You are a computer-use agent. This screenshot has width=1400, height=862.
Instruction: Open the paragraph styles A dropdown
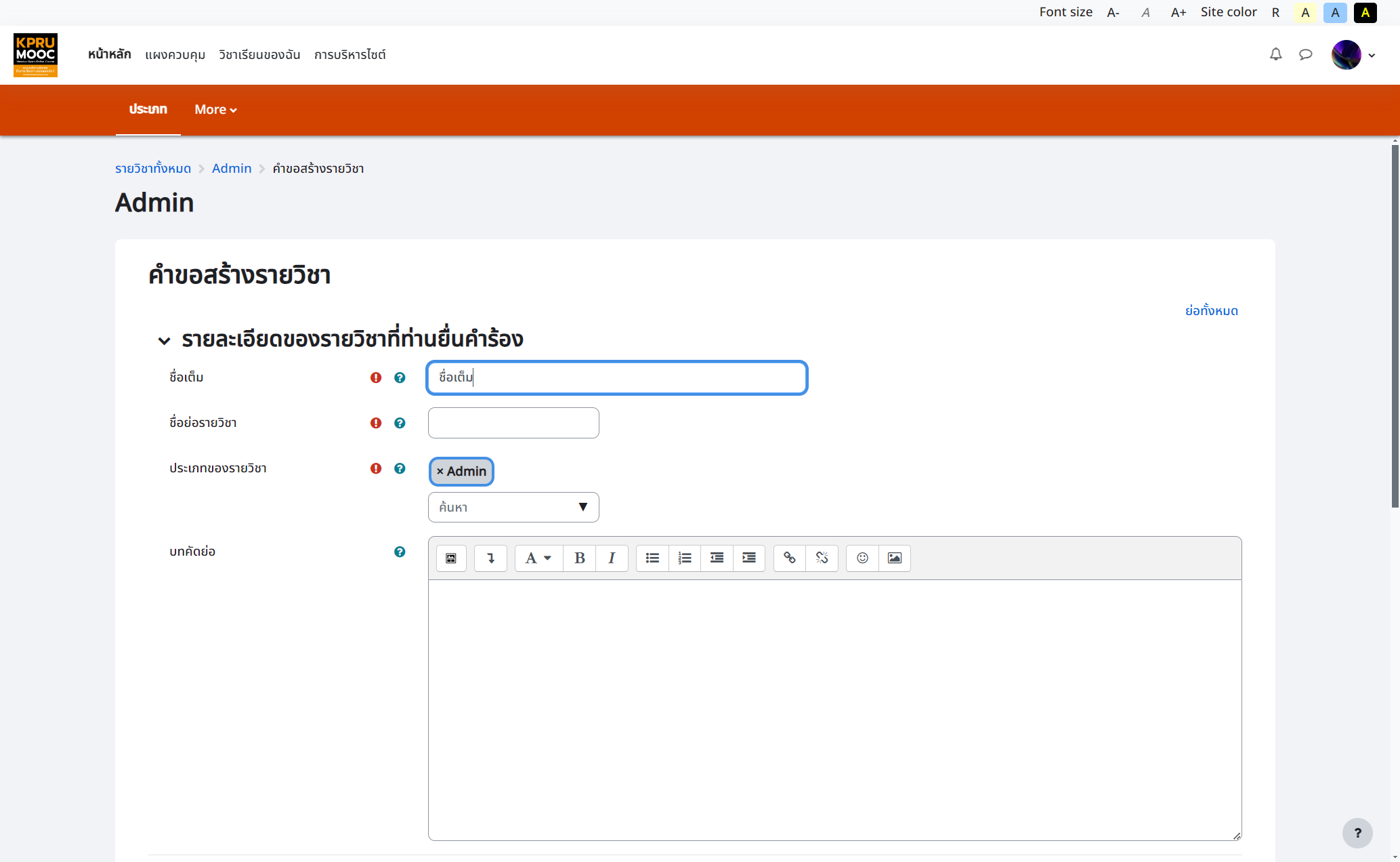click(x=538, y=558)
